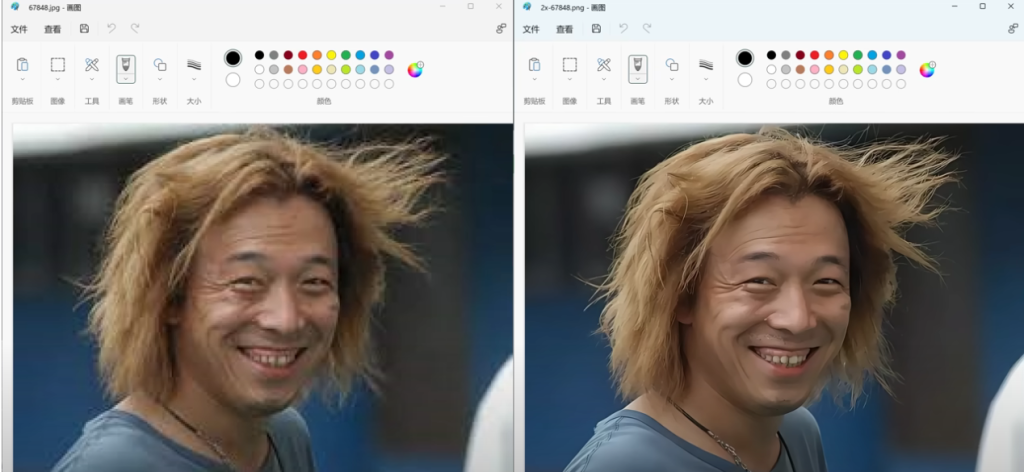Click 画笔 label in right window
Viewport: 1024px width, 472px height.
[x=637, y=101]
